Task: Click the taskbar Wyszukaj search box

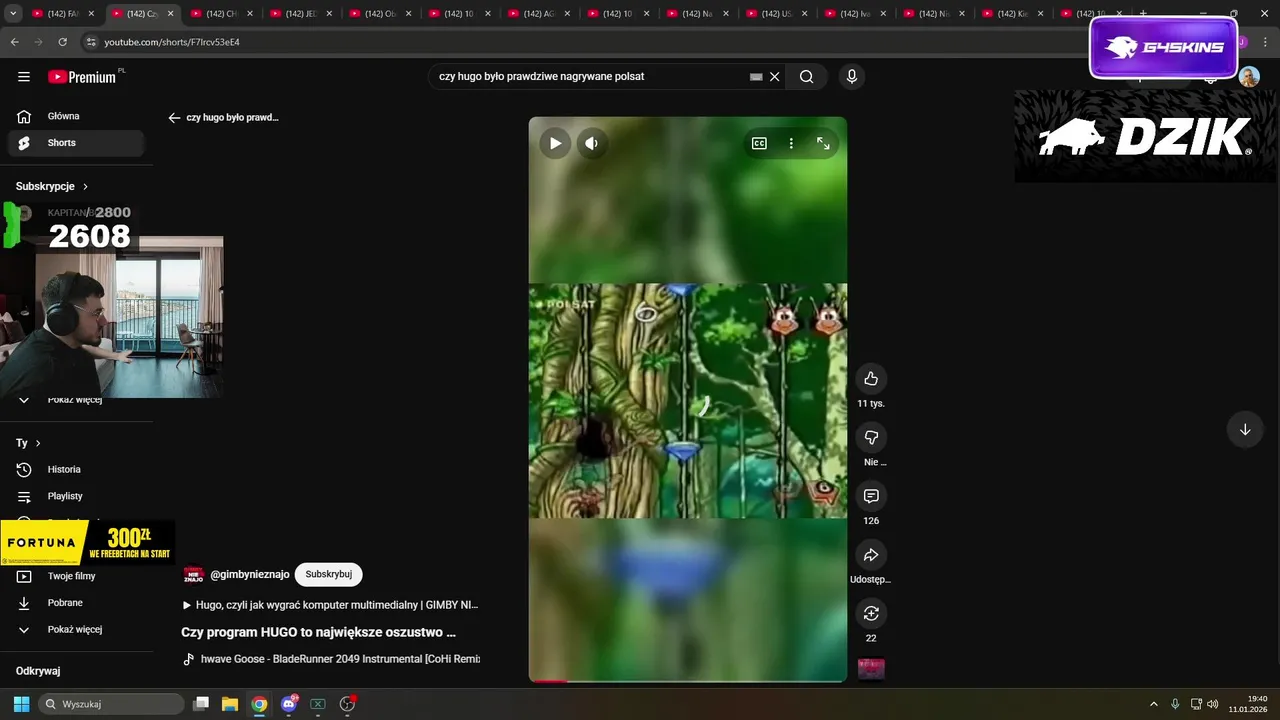Action: click(x=110, y=704)
